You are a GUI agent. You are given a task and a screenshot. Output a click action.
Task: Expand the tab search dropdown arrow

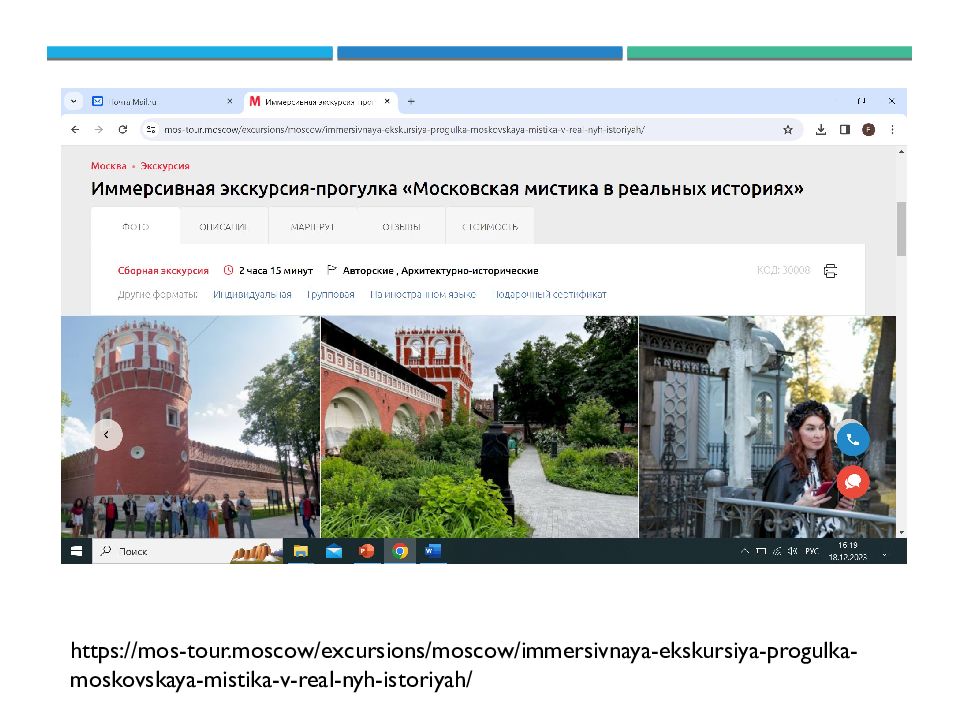[75, 101]
